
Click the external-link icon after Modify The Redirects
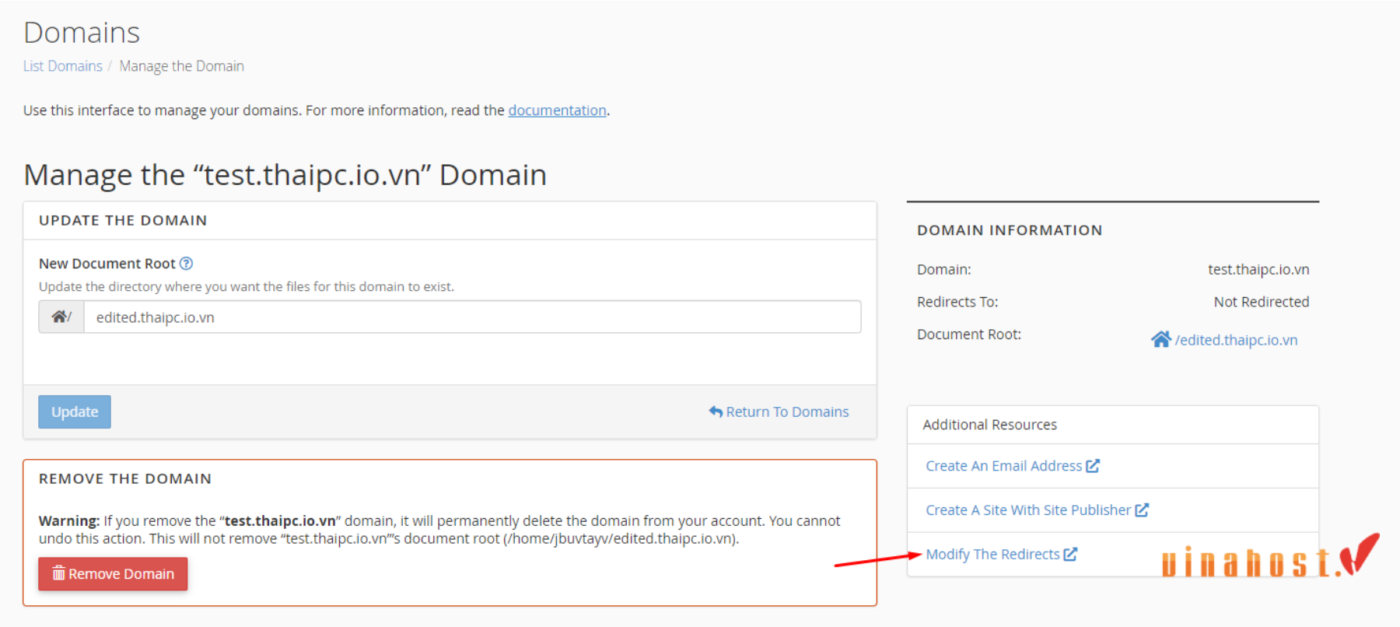pos(1071,553)
